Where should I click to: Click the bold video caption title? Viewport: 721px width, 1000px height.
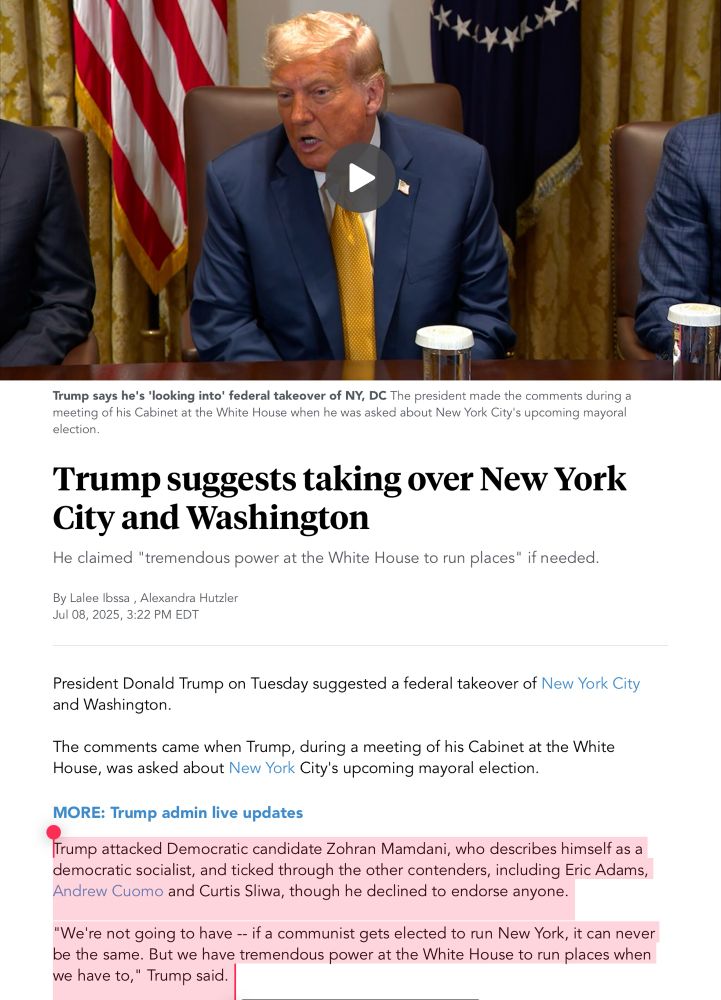click(219, 395)
